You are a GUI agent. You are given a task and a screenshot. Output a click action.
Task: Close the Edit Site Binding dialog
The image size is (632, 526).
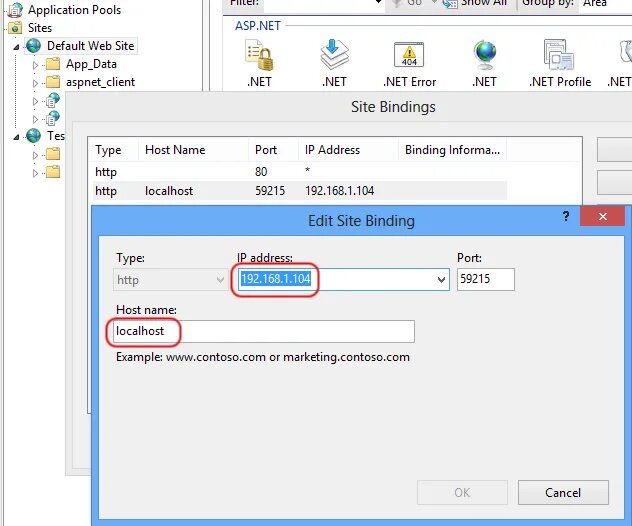(603, 216)
